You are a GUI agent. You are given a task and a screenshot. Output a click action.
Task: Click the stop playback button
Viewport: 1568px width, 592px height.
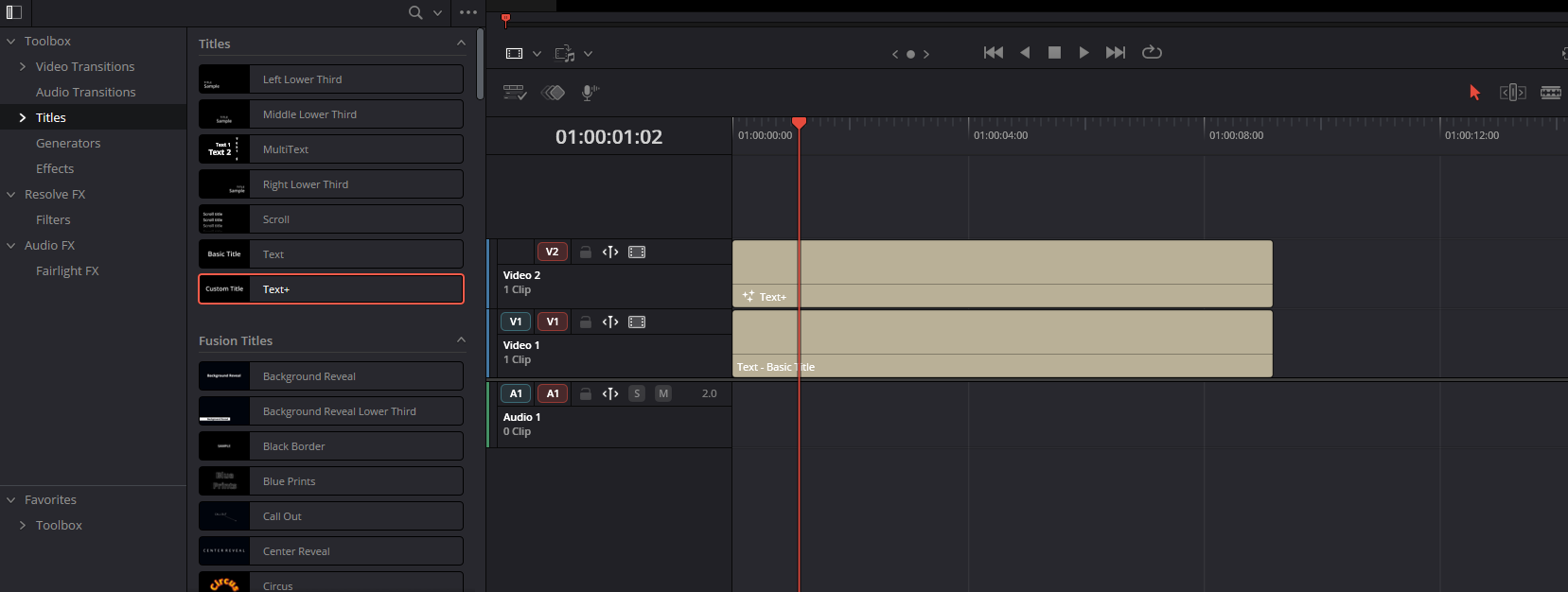point(1054,53)
